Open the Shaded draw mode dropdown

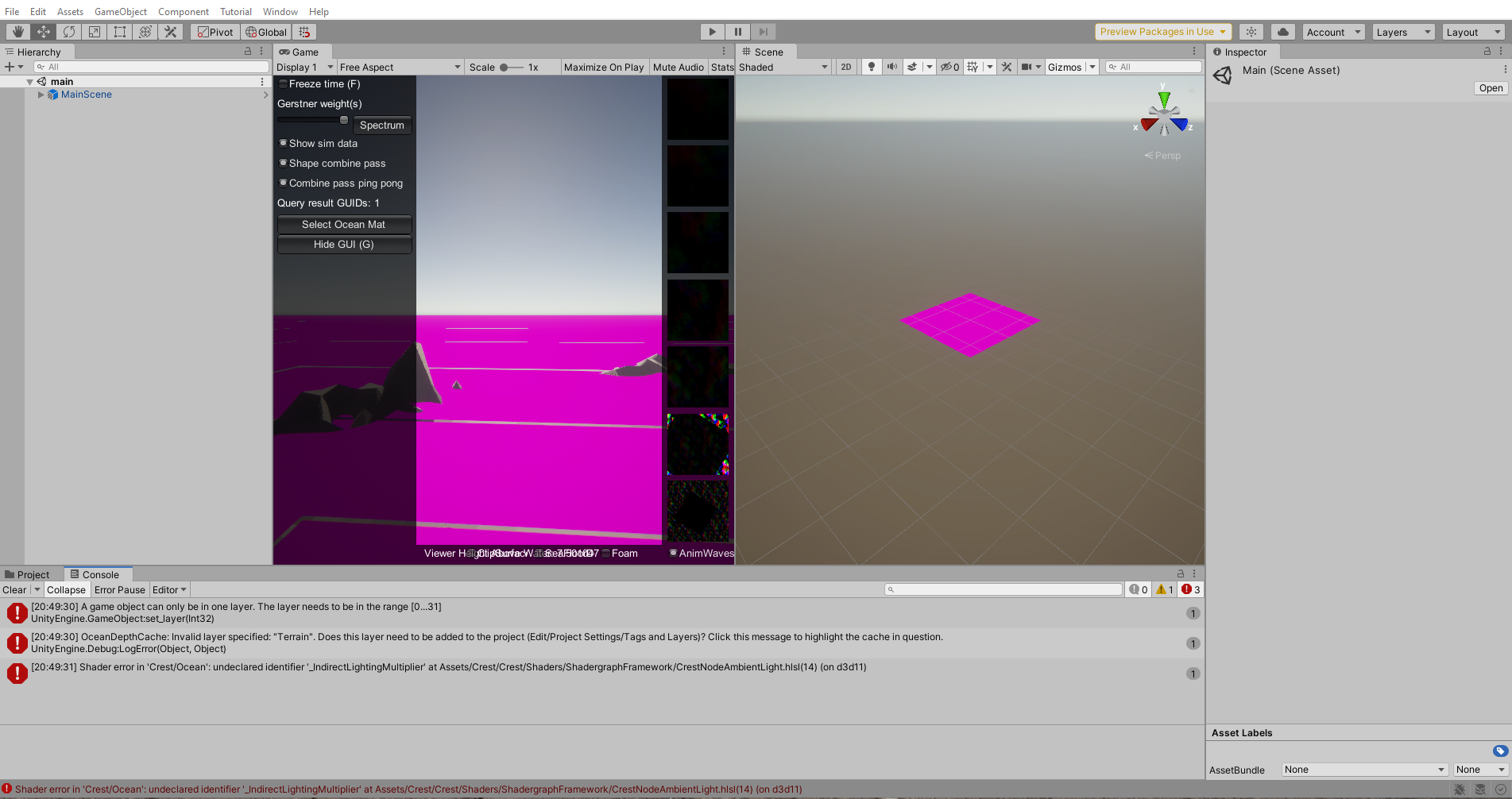coord(783,67)
